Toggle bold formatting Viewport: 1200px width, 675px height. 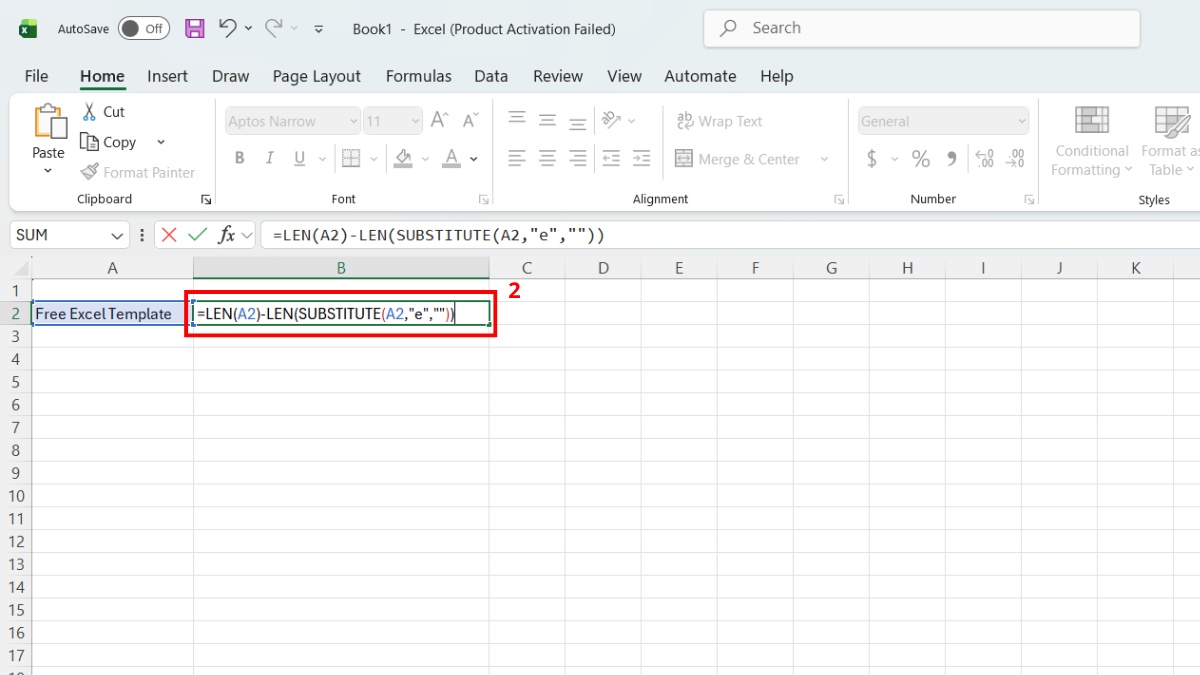pos(239,158)
